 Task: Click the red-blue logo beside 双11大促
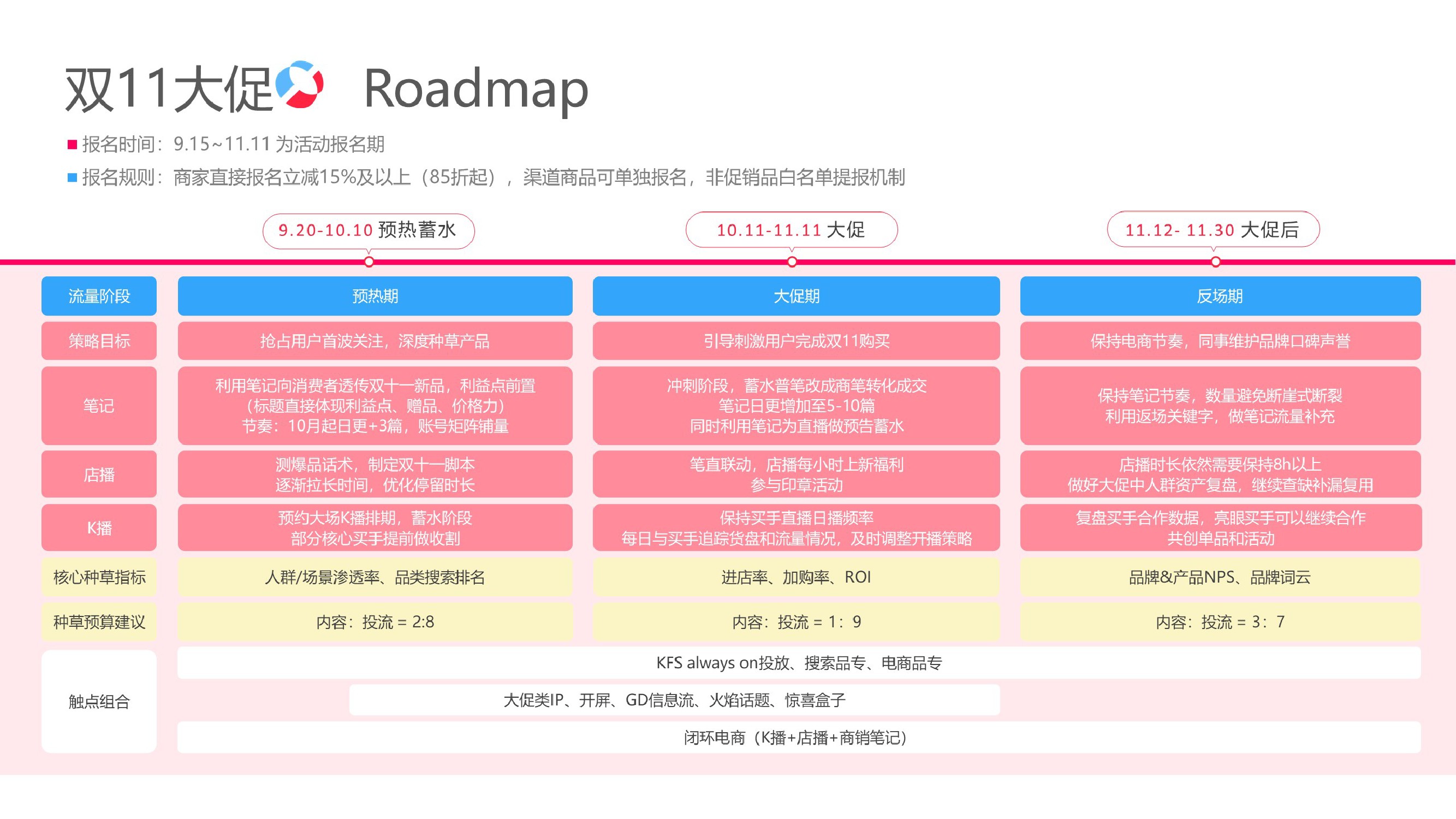coord(299,85)
